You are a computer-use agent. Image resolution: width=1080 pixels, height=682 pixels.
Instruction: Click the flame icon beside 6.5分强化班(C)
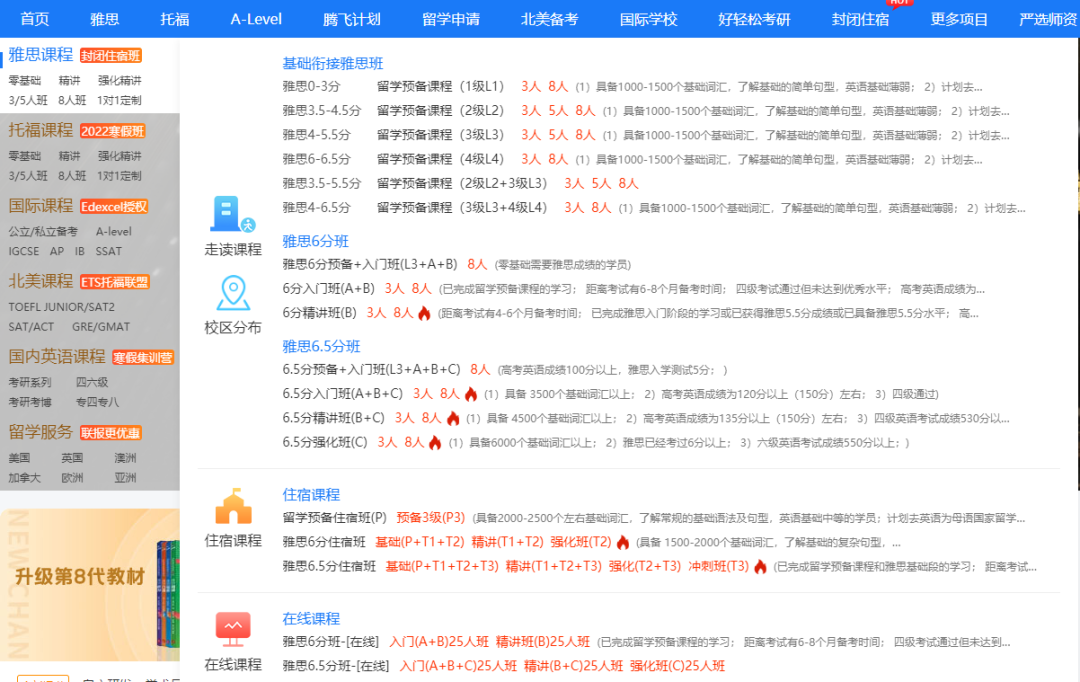[x=435, y=442]
